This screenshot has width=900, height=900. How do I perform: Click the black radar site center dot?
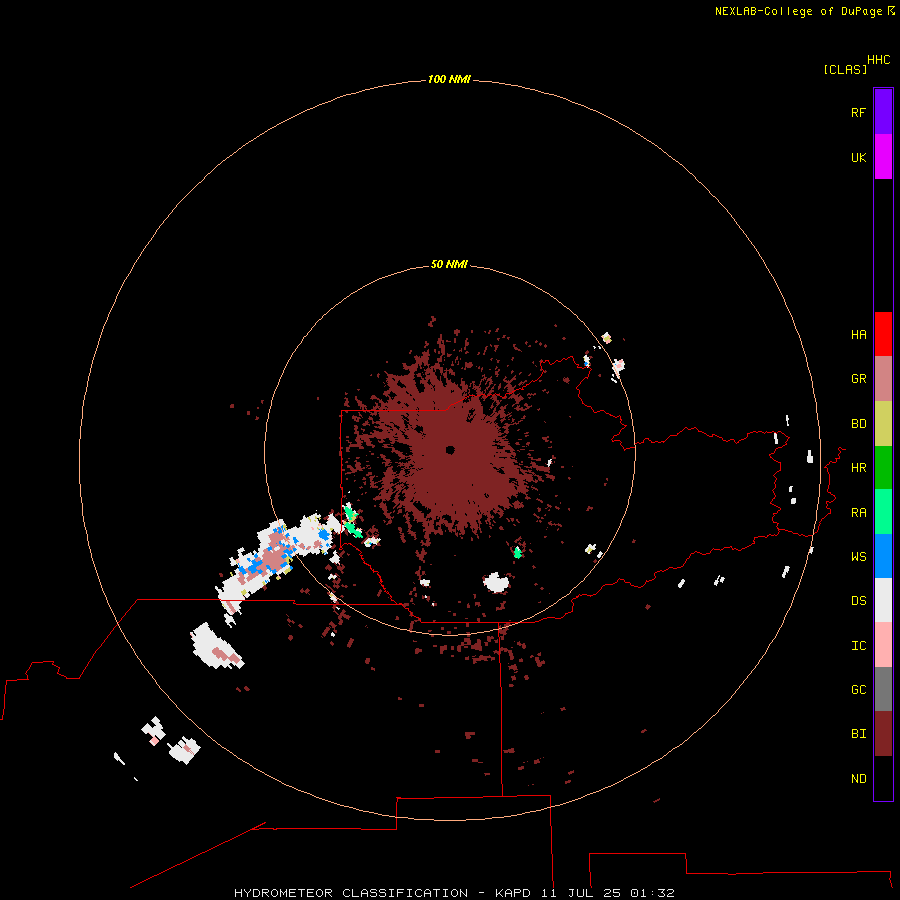450,450
